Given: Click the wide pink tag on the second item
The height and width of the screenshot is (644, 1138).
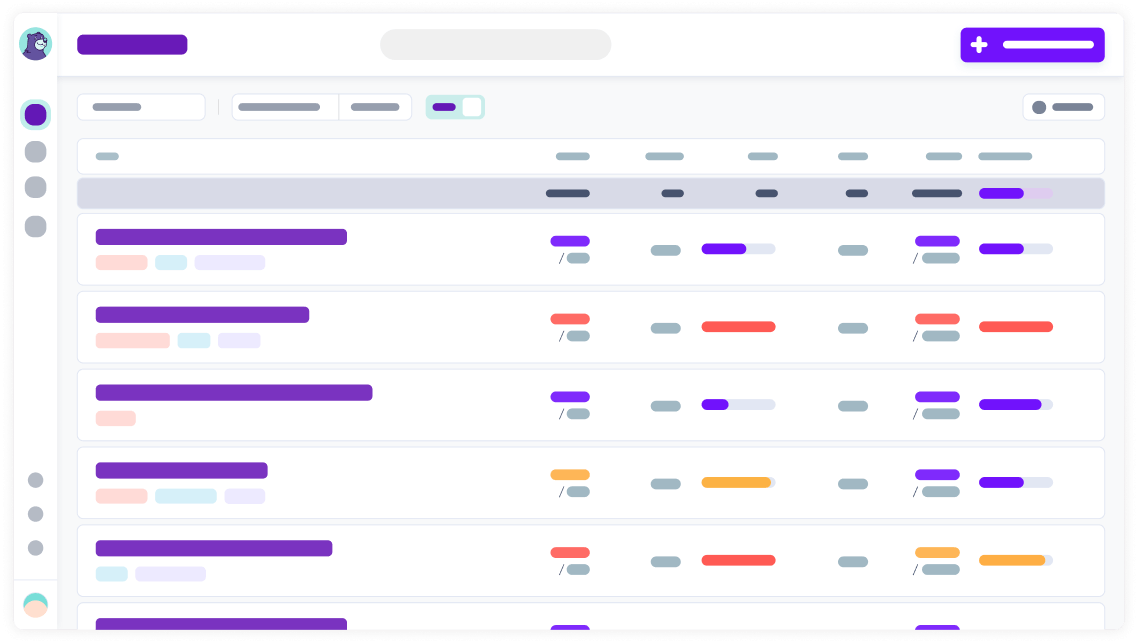Looking at the screenshot, I should [x=133, y=341].
